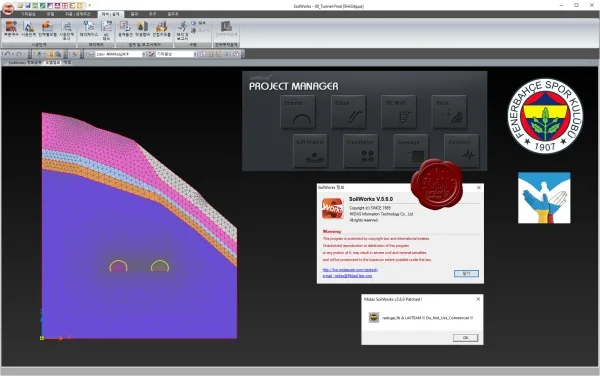Close the Midas SoilWorks Patched dialog with X
This screenshot has height=376, width=600.
(x=478, y=299)
